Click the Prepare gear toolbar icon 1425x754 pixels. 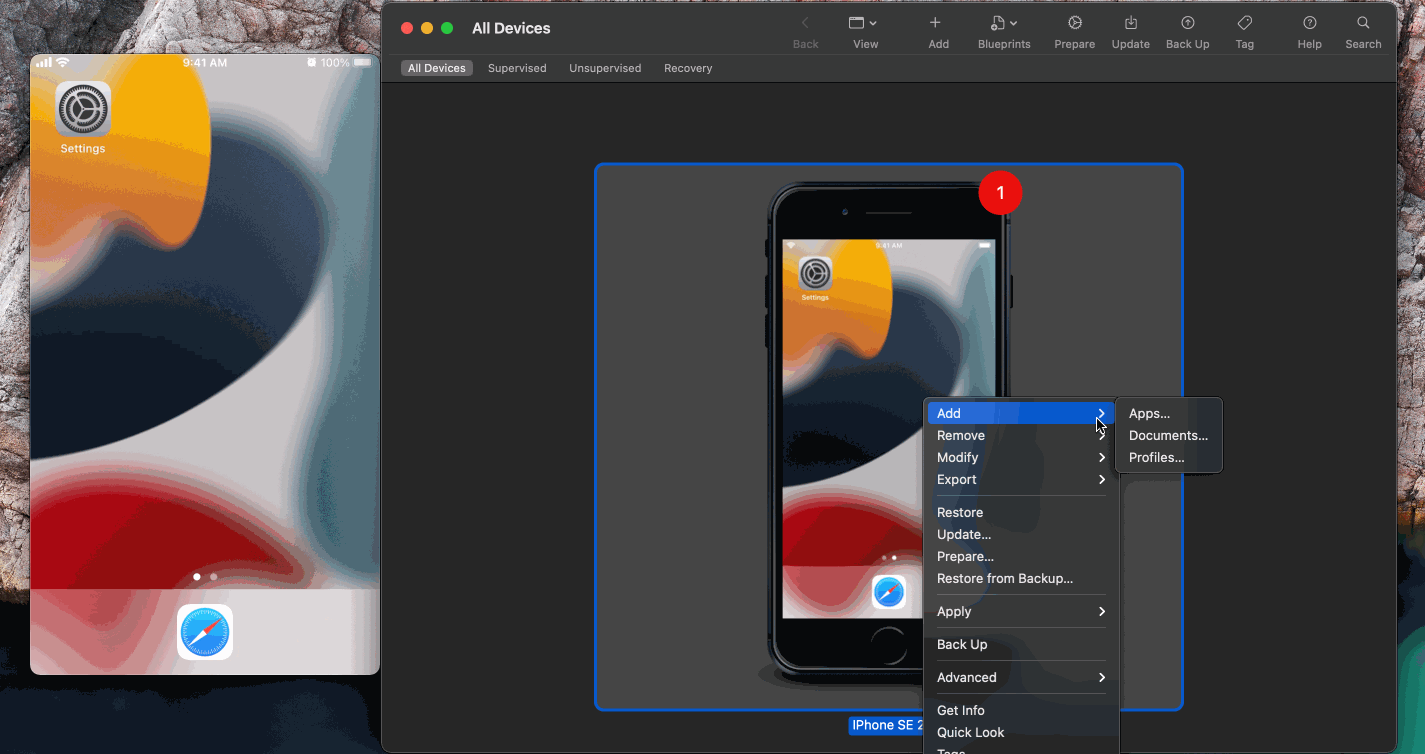(x=1075, y=23)
